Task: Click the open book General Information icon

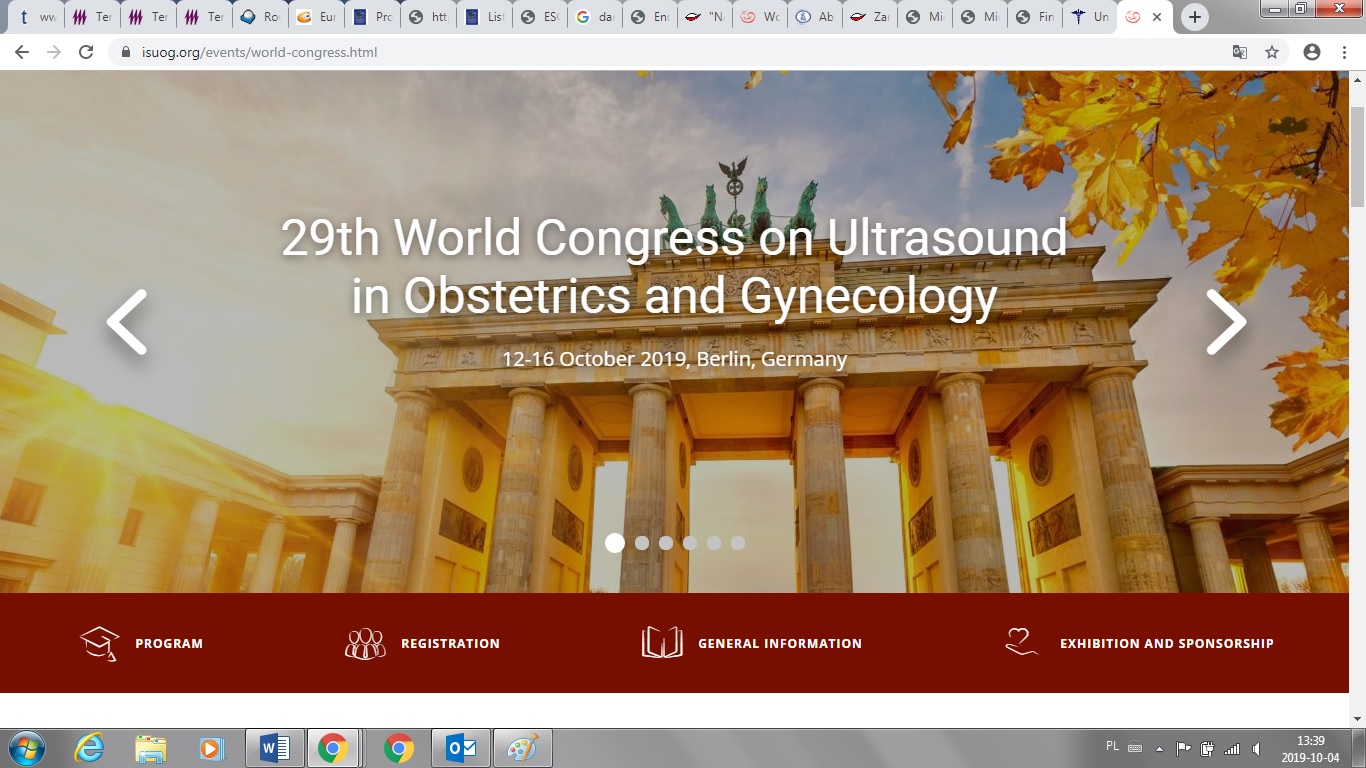Action: coord(661,642)
